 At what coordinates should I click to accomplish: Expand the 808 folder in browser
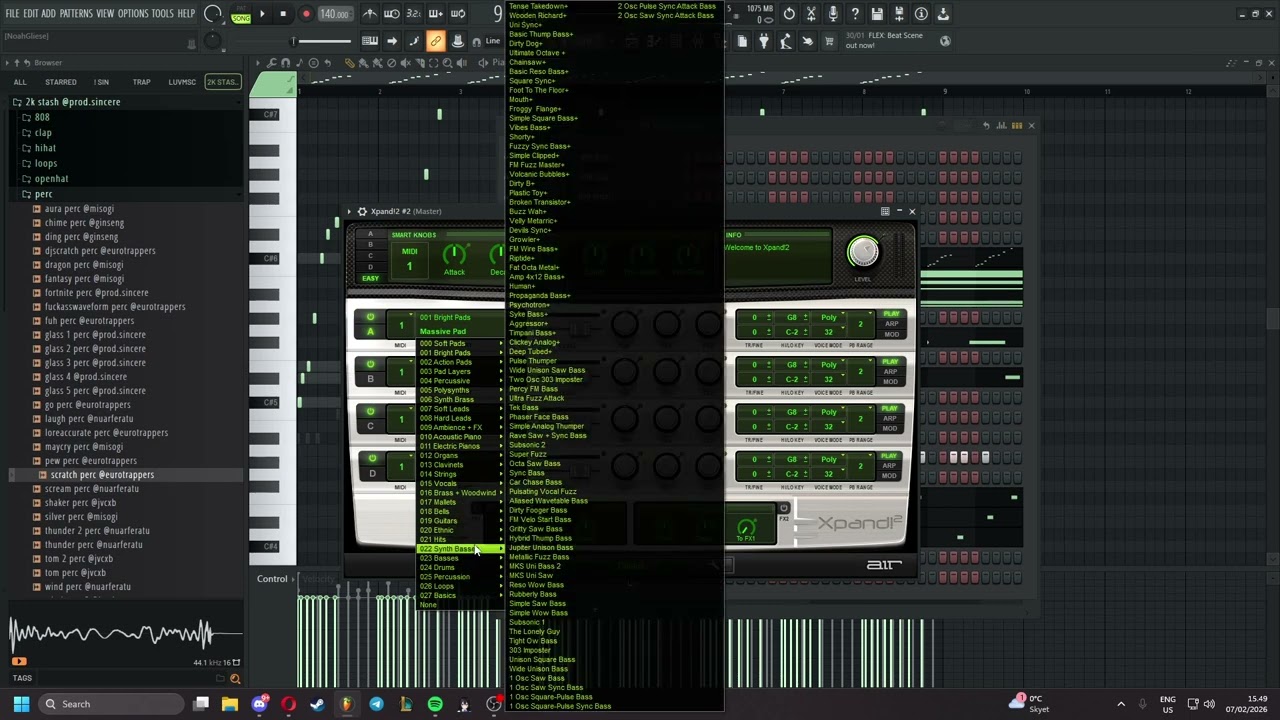tap(42, 117)
